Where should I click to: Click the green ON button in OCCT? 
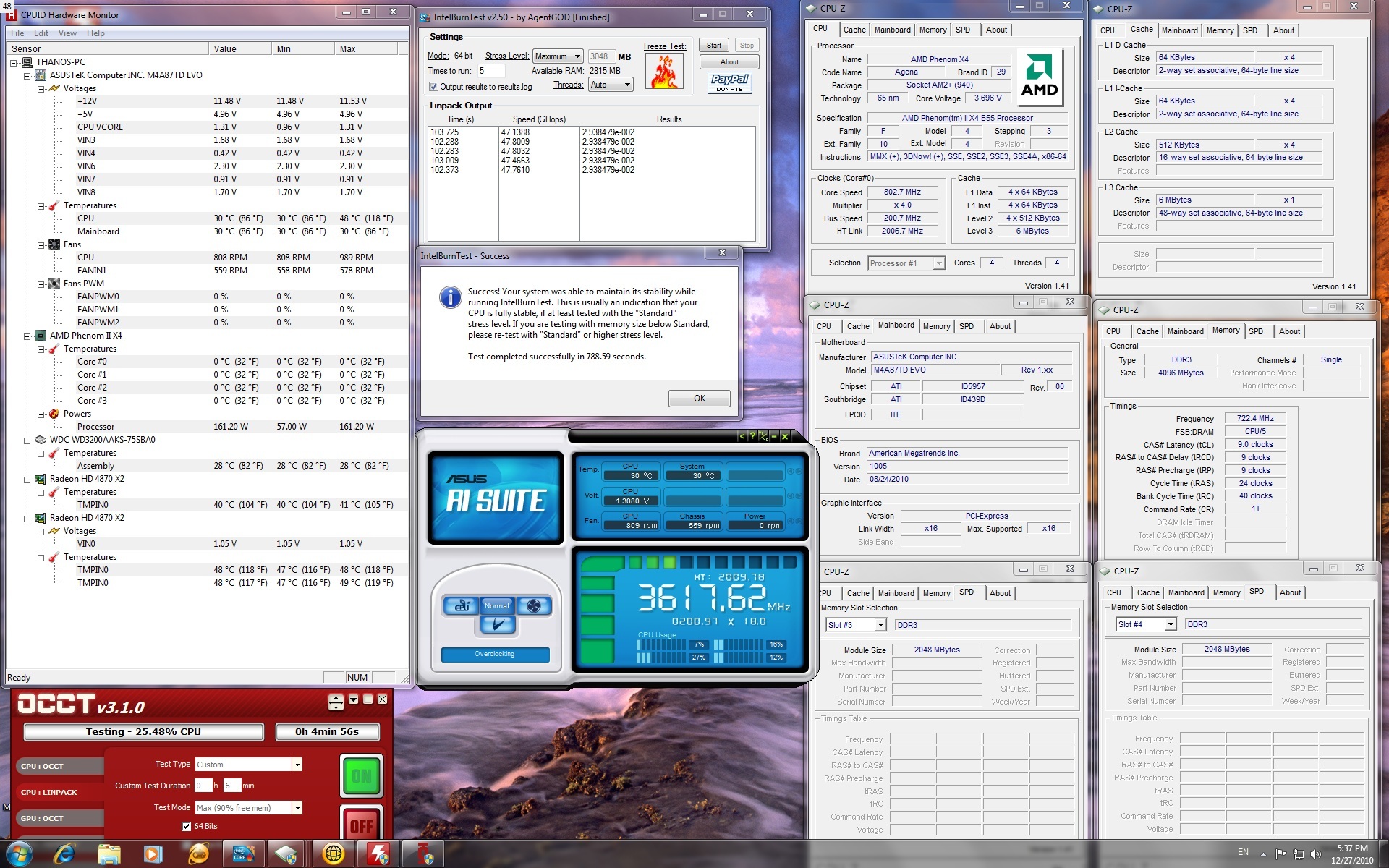coord(361,776)
